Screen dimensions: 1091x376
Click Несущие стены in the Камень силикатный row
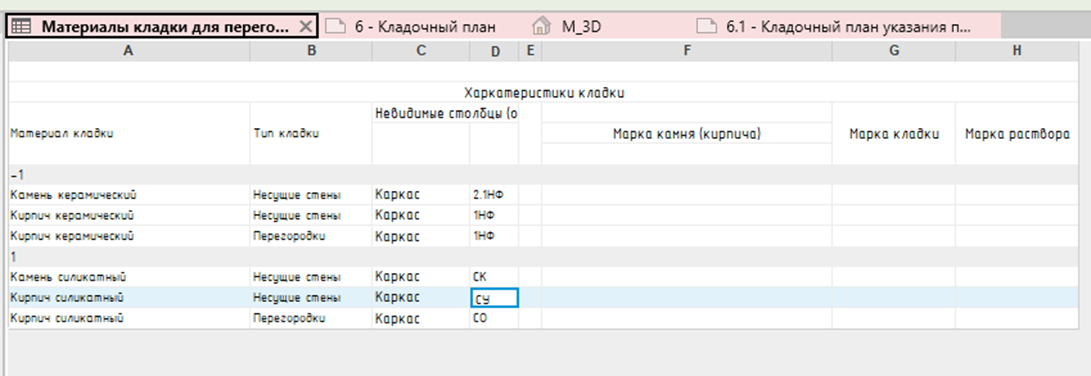click(311, 276)
